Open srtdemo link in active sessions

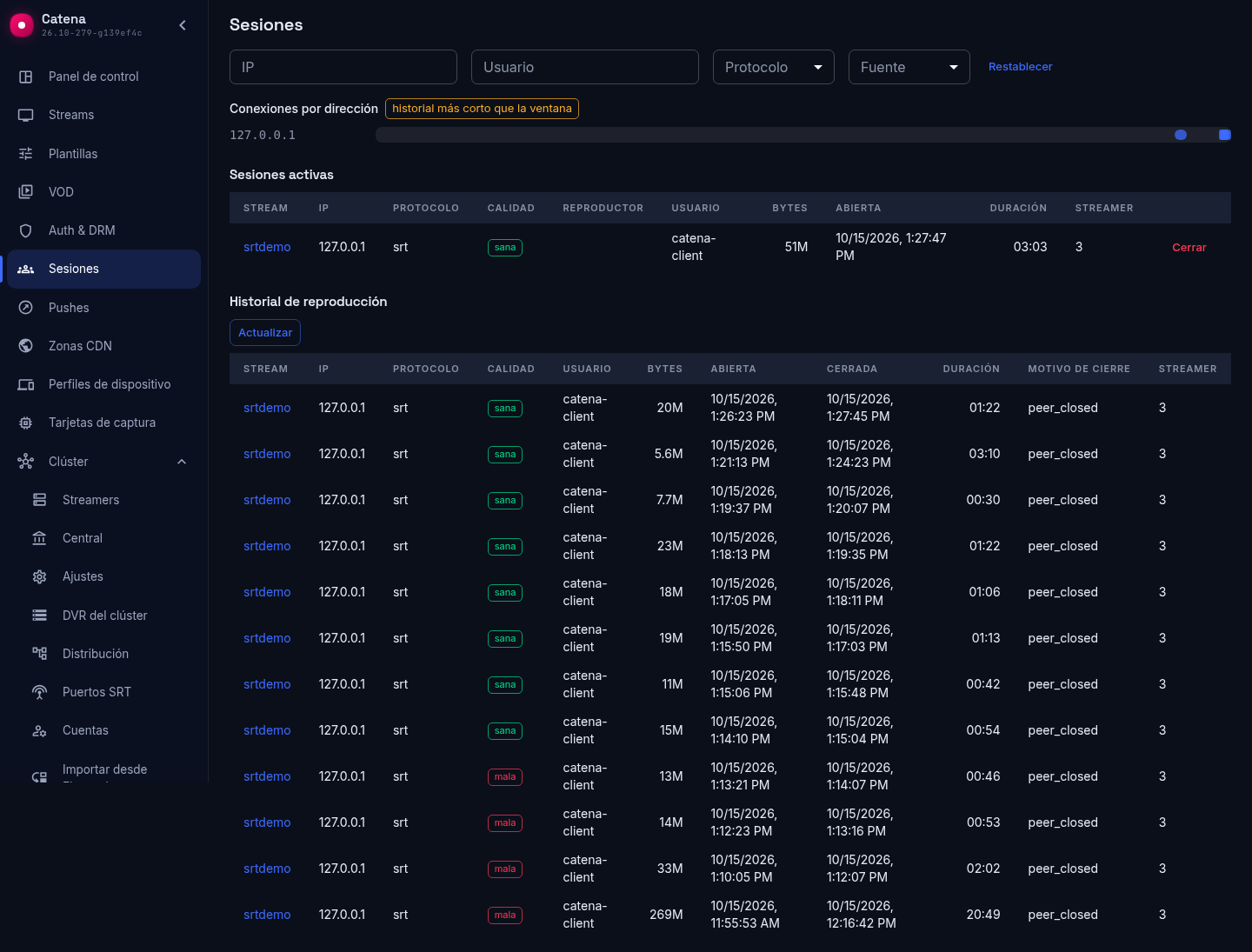click(x=267, y=247)
